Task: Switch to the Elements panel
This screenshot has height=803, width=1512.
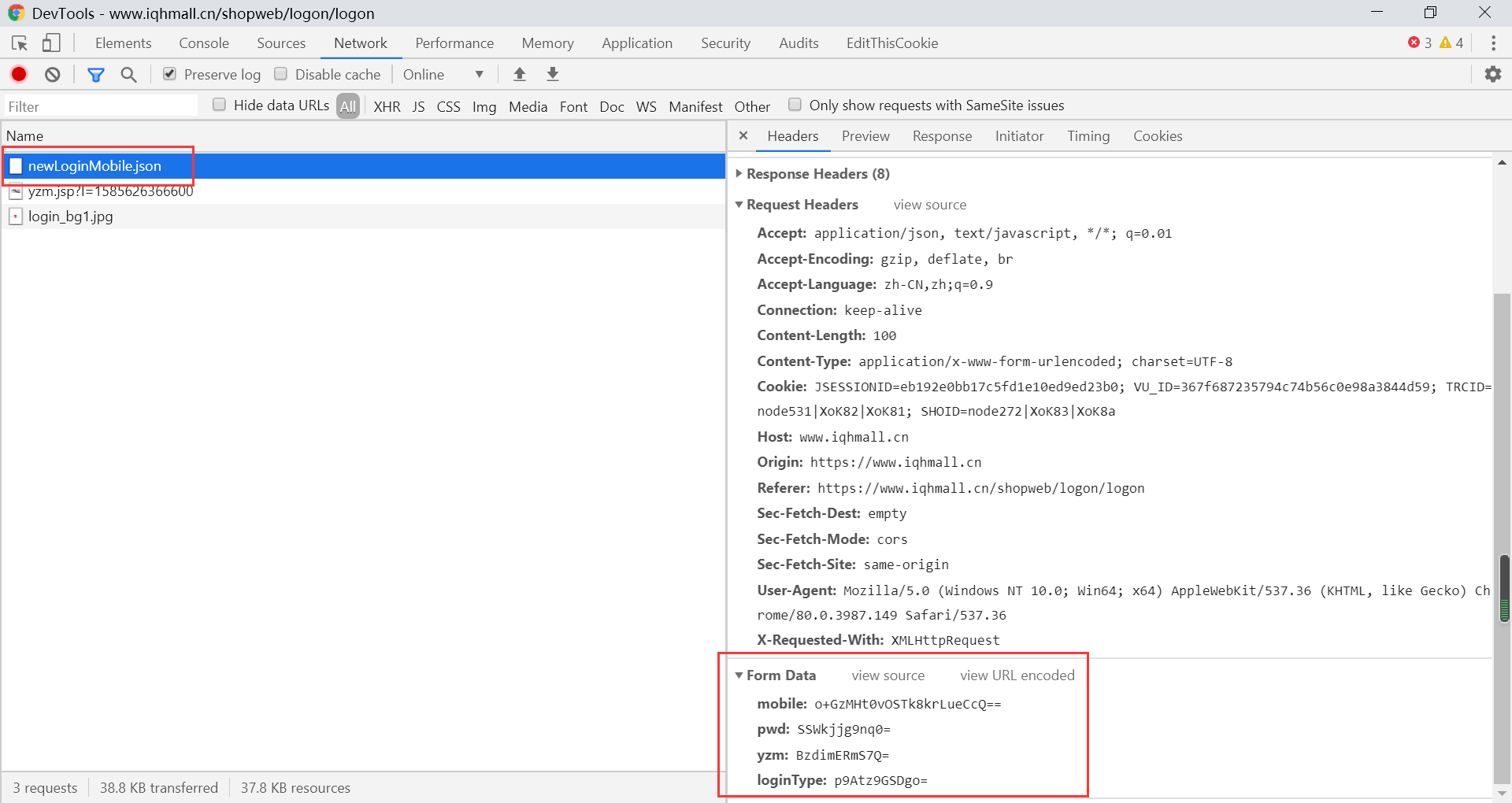Action: (x=124, y=43)
